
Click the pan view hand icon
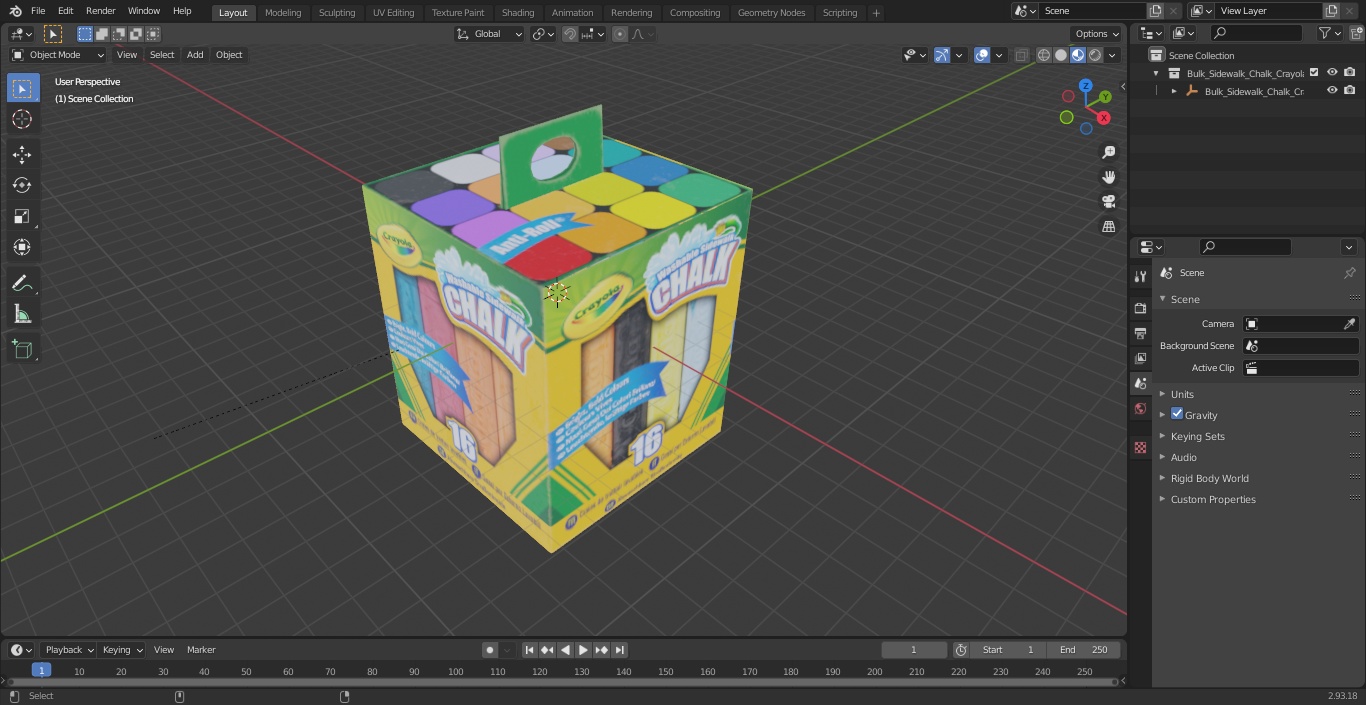(1108, 177)
